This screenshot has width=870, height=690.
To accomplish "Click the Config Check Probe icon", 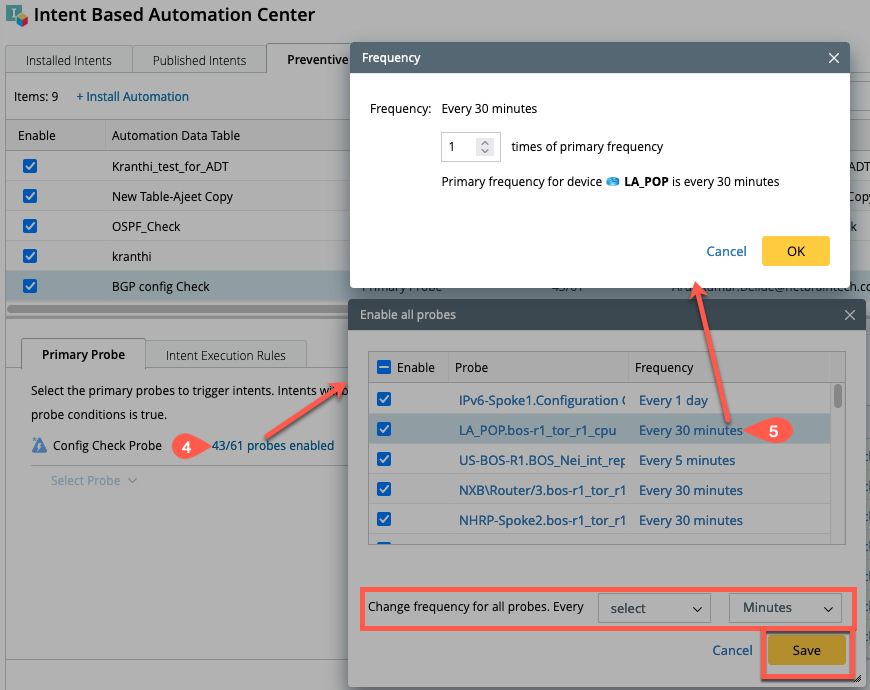I will tap(39, 446).
